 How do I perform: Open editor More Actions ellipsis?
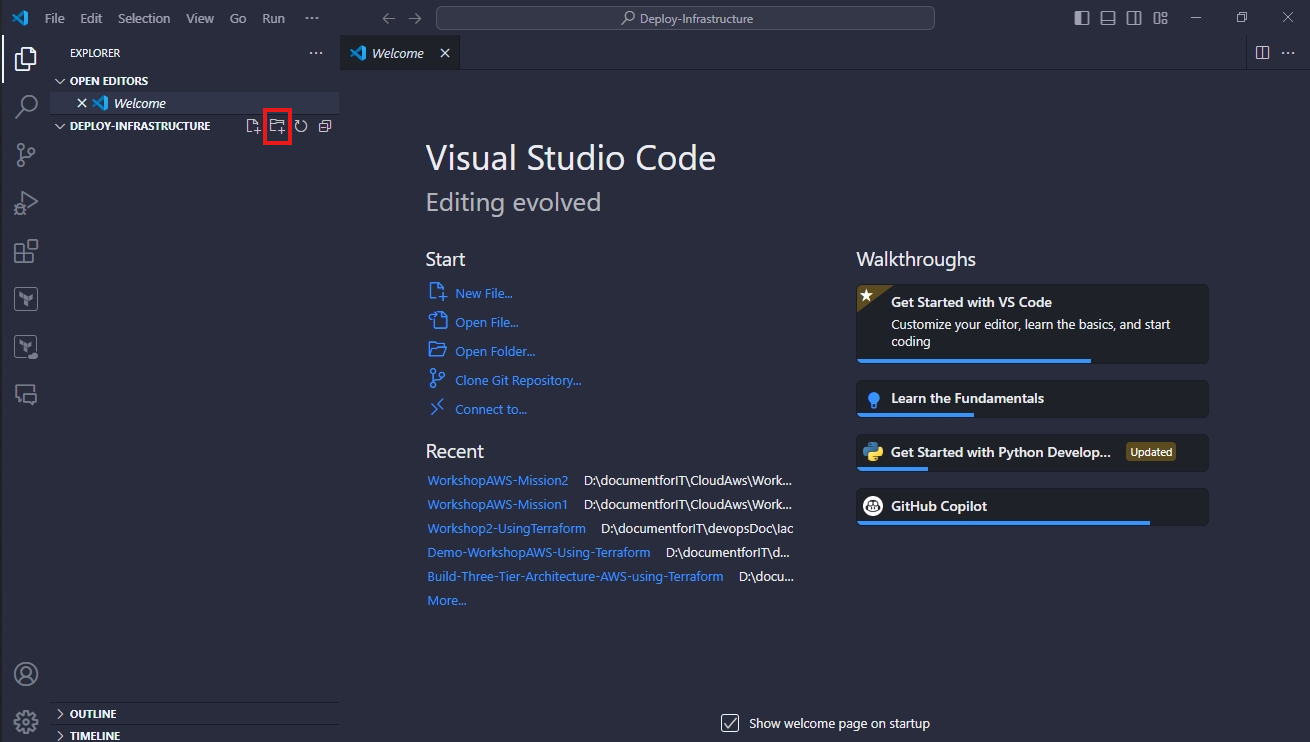coord(1288,53)
